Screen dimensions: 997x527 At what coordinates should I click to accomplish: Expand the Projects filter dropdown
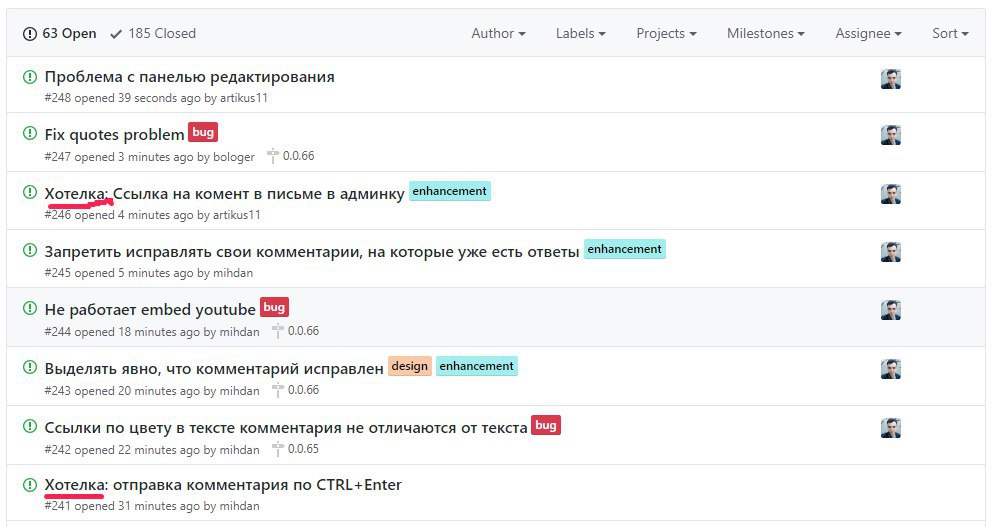point(666,34)
